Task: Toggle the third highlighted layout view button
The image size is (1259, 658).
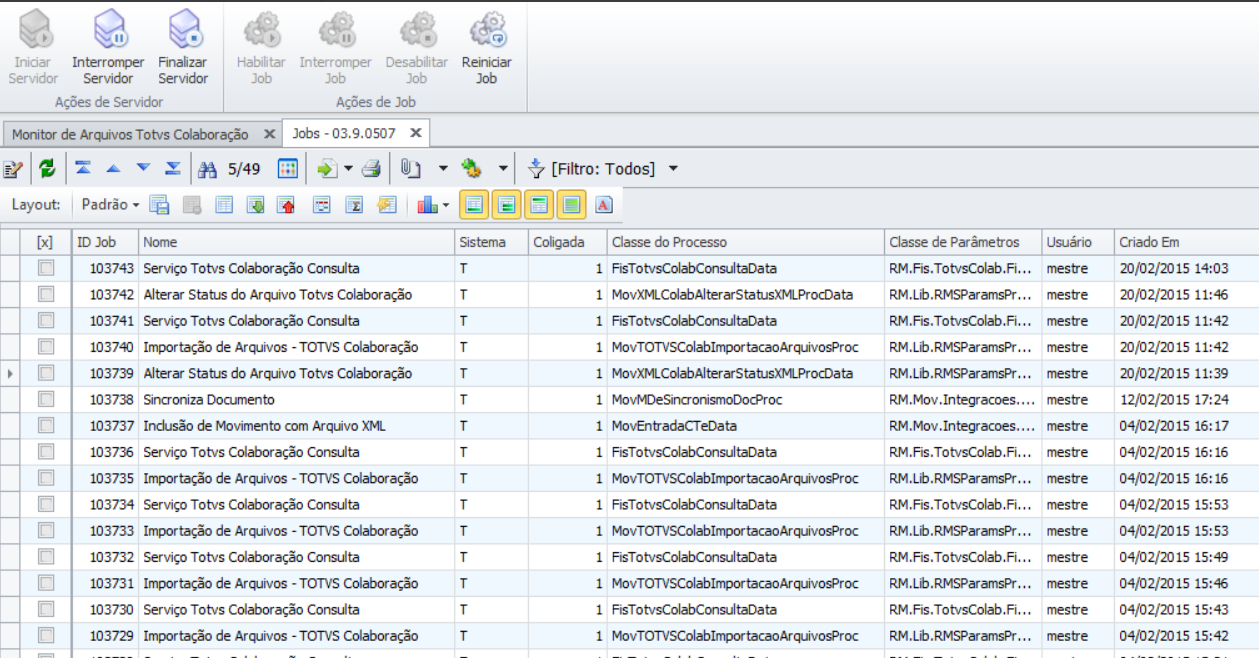Action: 539,205
